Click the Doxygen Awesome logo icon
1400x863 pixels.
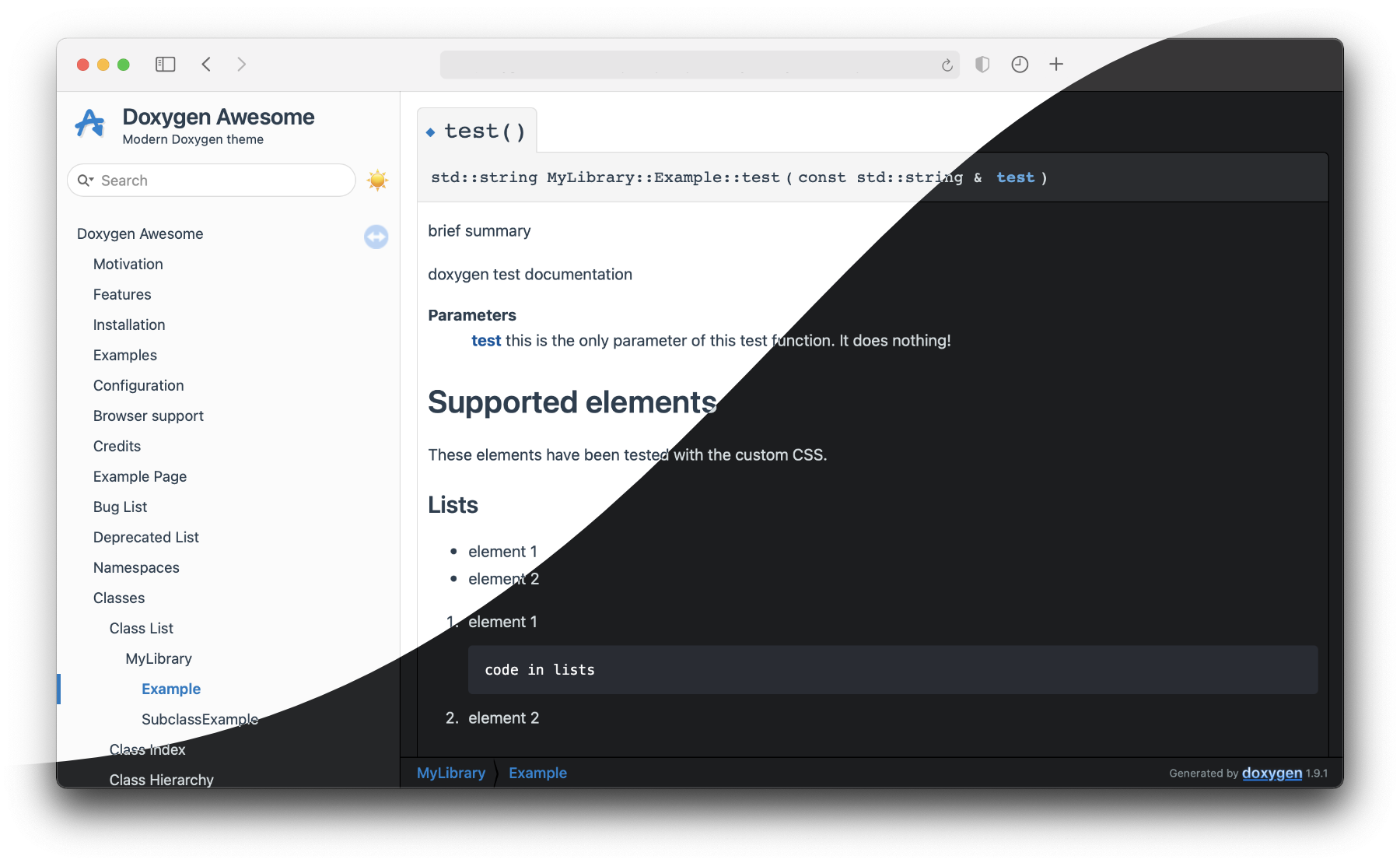tap(90, 123)
